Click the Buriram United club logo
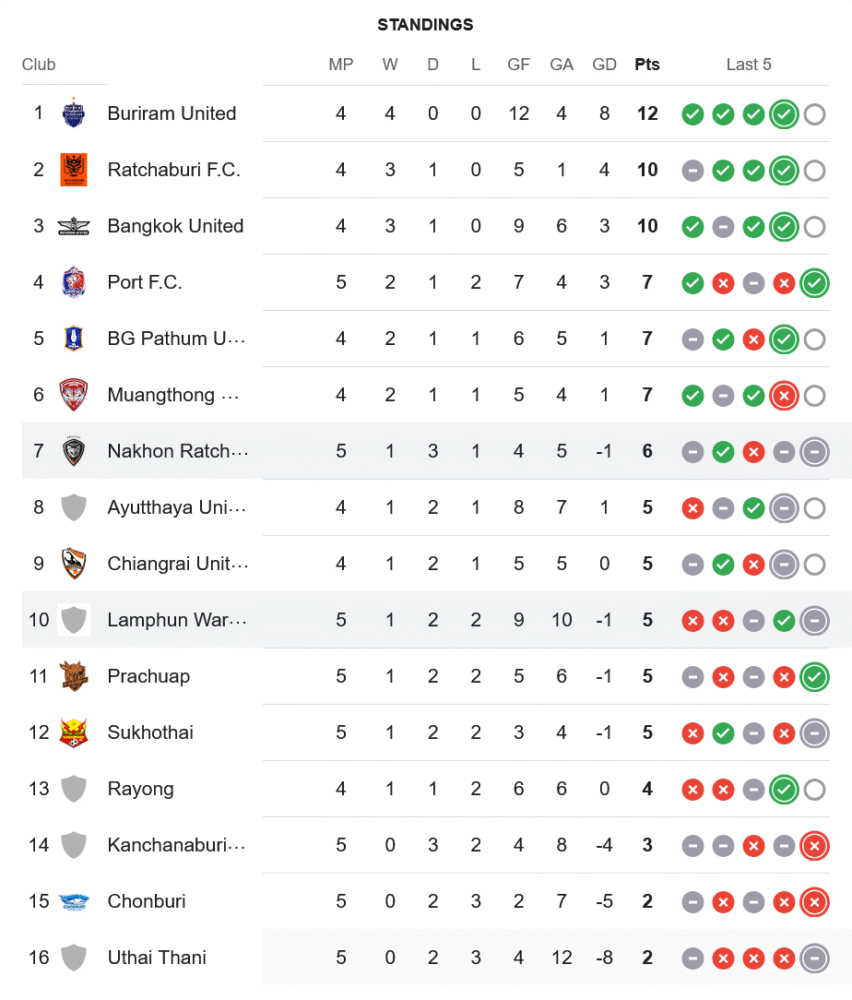 pos(74,113)
